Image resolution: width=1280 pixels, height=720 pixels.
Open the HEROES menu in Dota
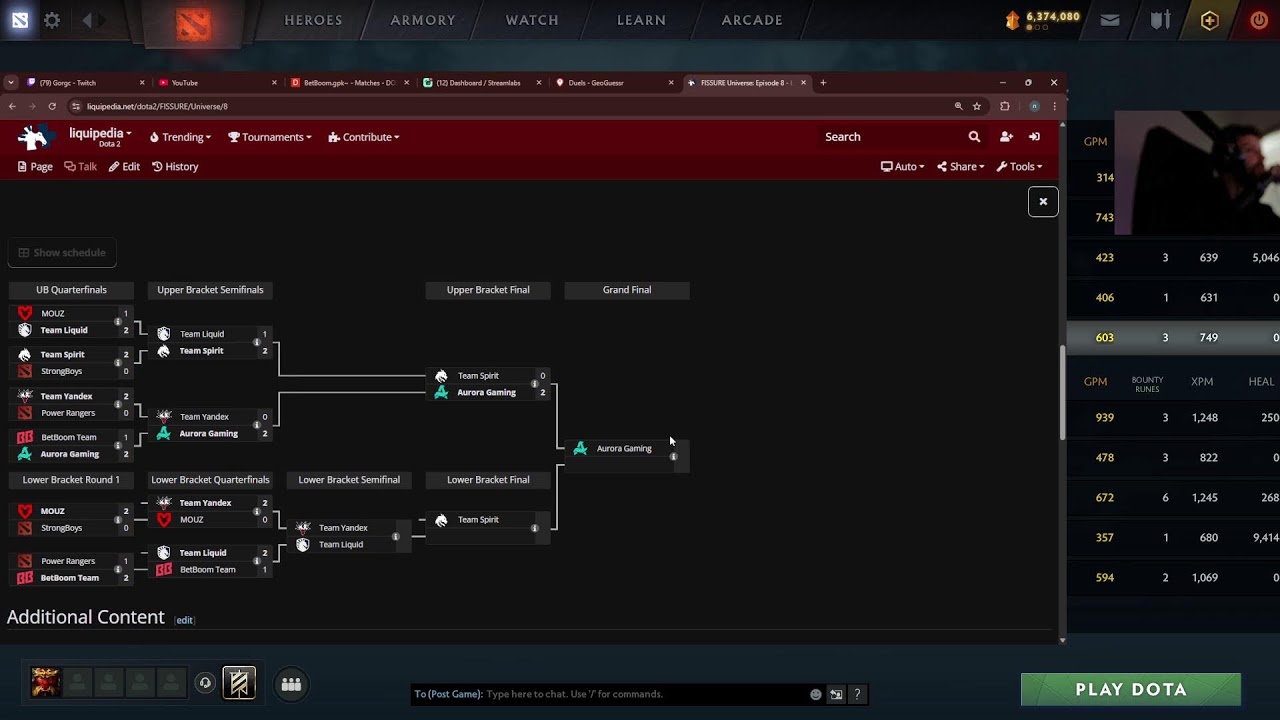click(x=313, y=20)
